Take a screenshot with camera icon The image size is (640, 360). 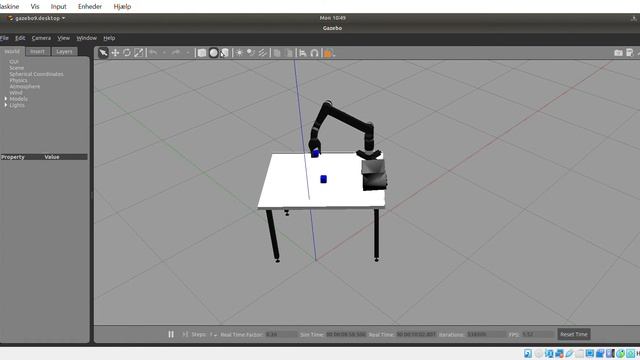(618, 53)
